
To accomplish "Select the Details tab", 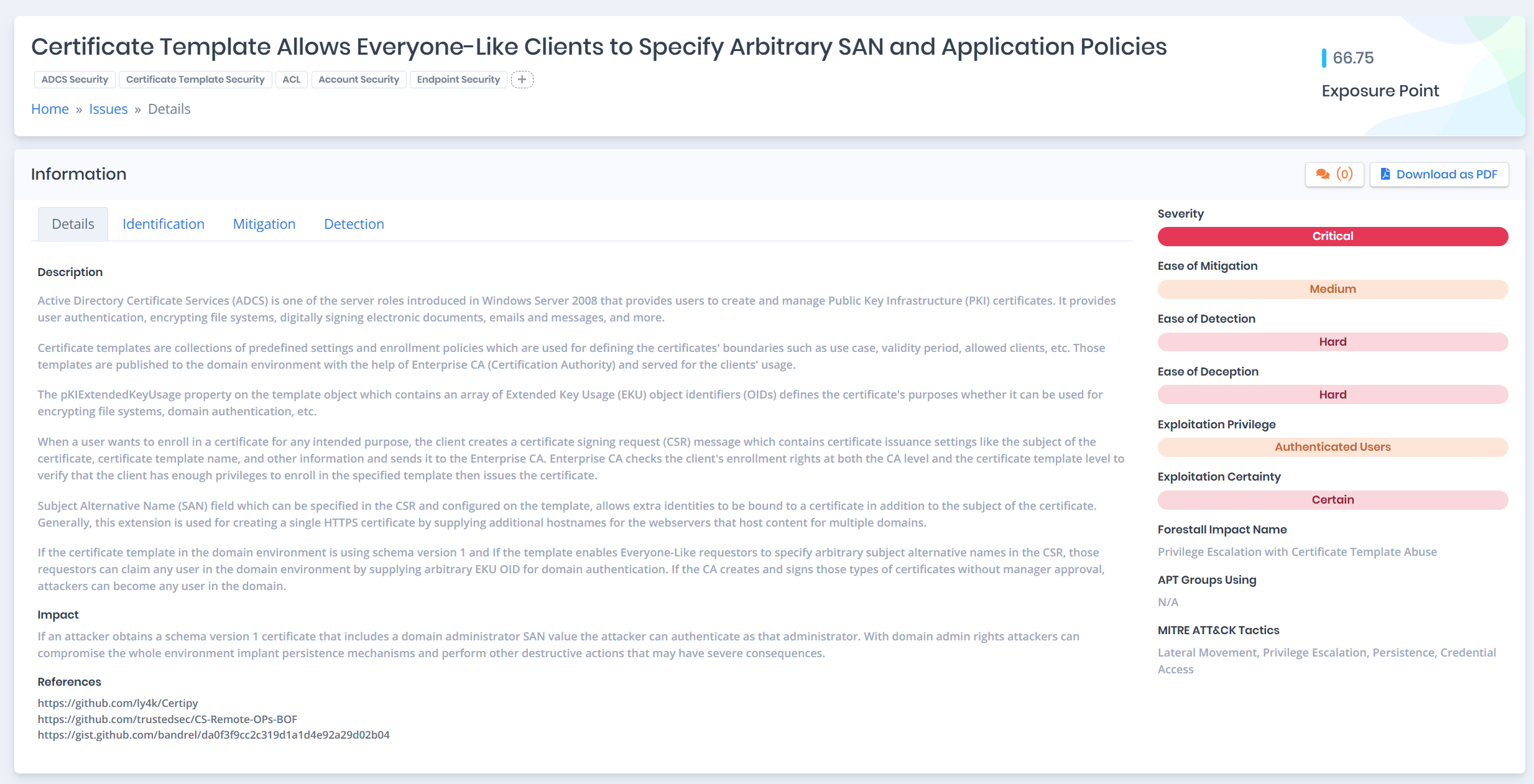I will click(72, 224).
